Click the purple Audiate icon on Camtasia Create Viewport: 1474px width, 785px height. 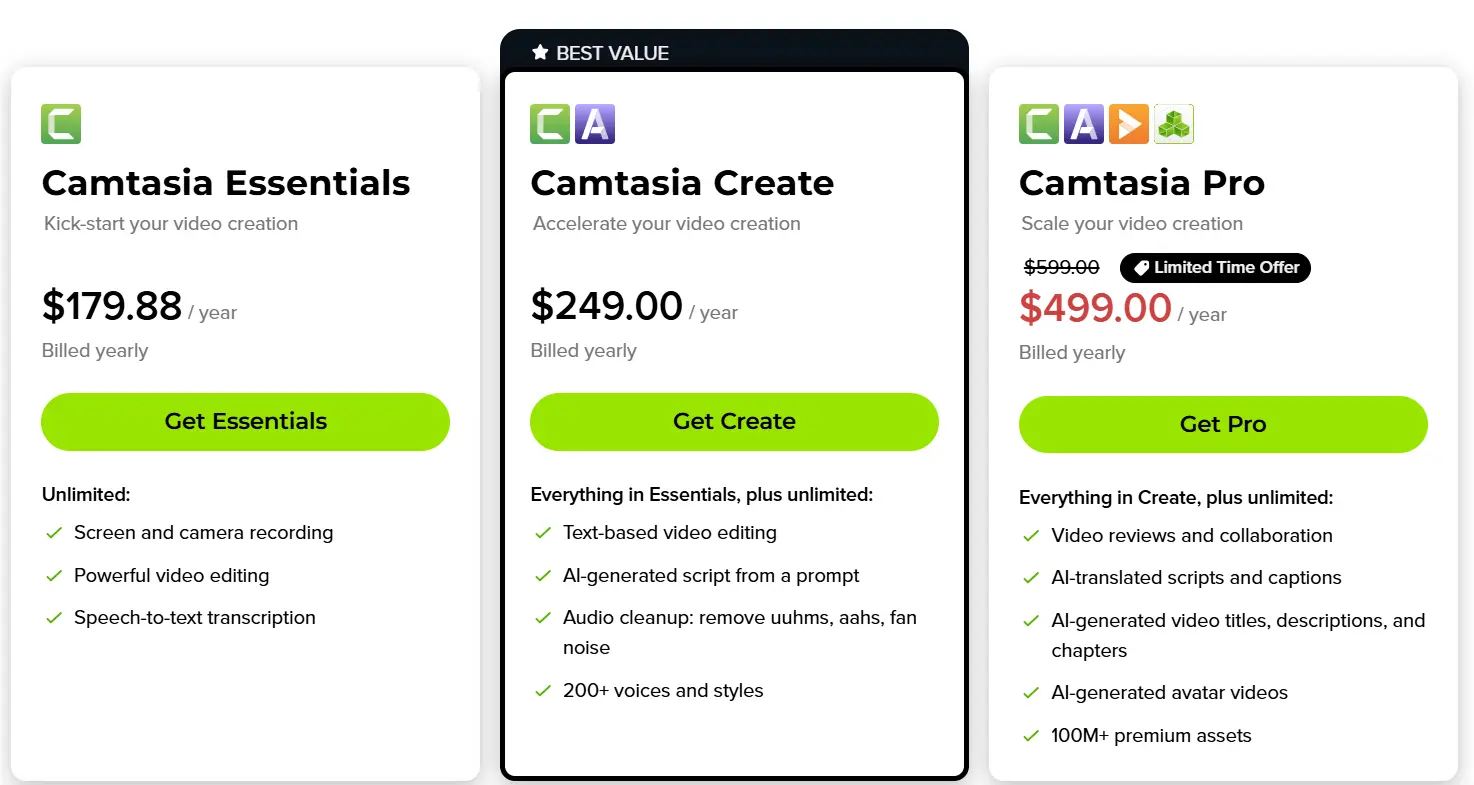point(593,123)
